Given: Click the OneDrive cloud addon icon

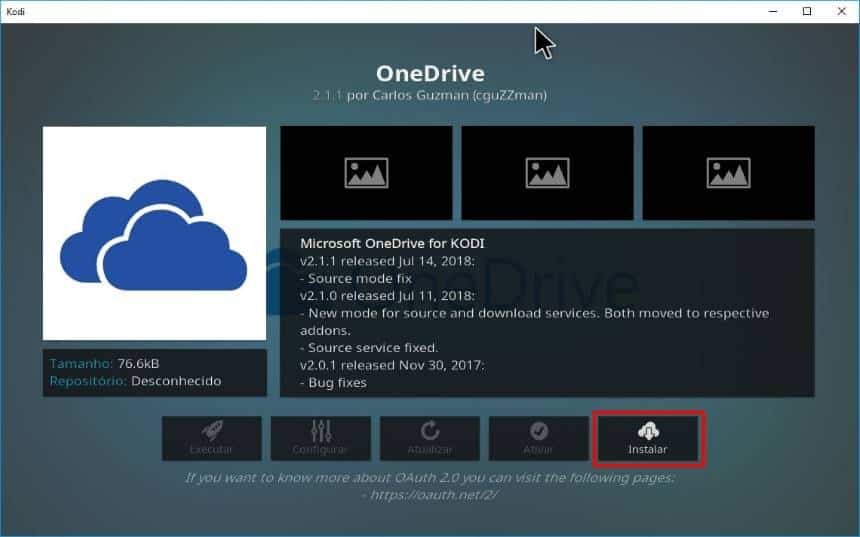Looking at the screenshot, I should pyautogui.click(x=154, y=234).
